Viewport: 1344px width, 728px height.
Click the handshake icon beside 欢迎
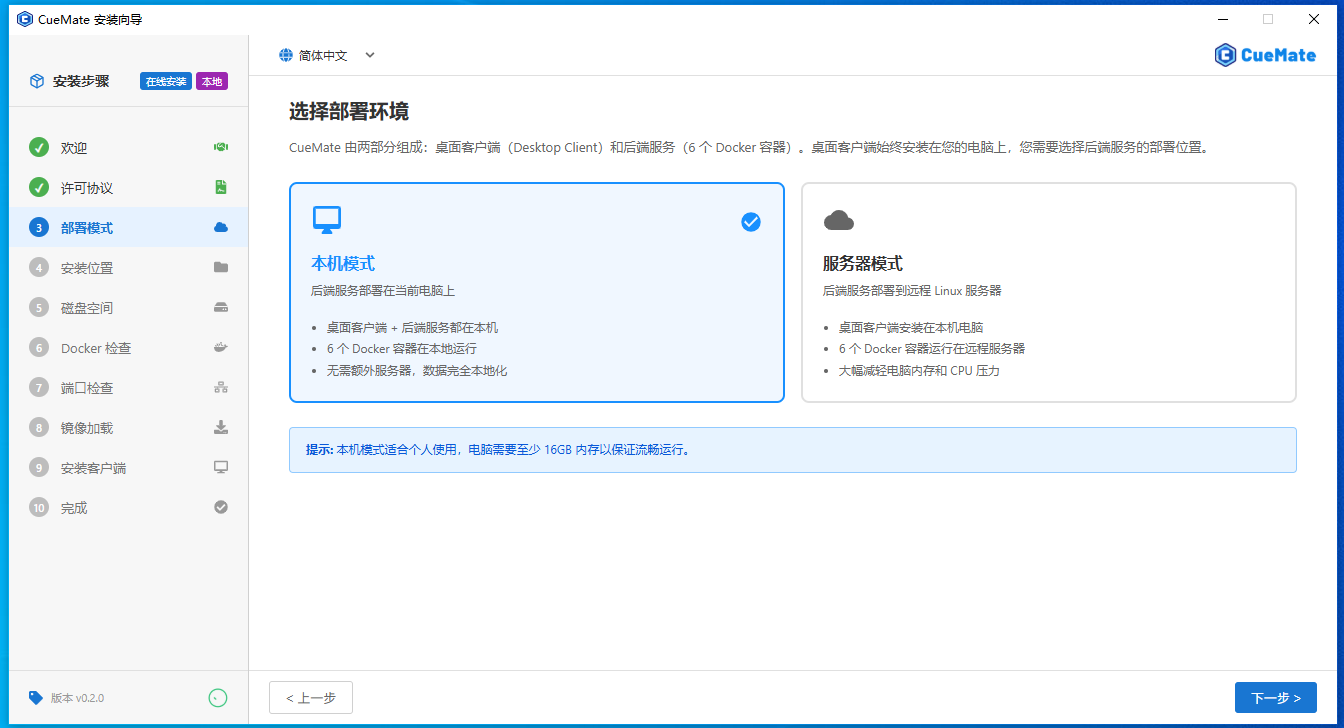(221, 148)
